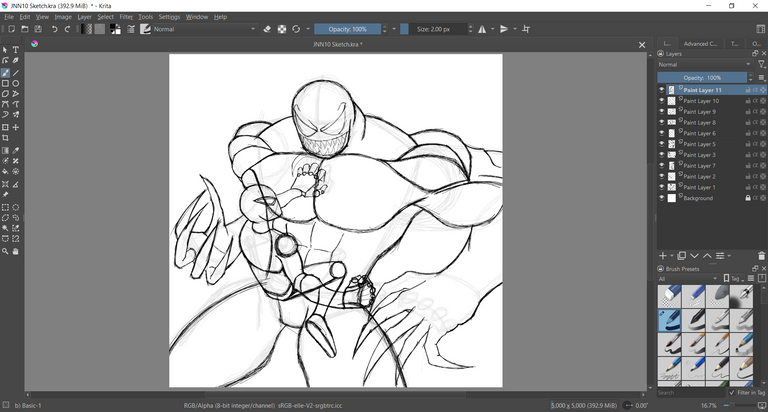Open brush presets All tag dropdown
The height and width of the screenshot is (412, 768).
(688, 279)
